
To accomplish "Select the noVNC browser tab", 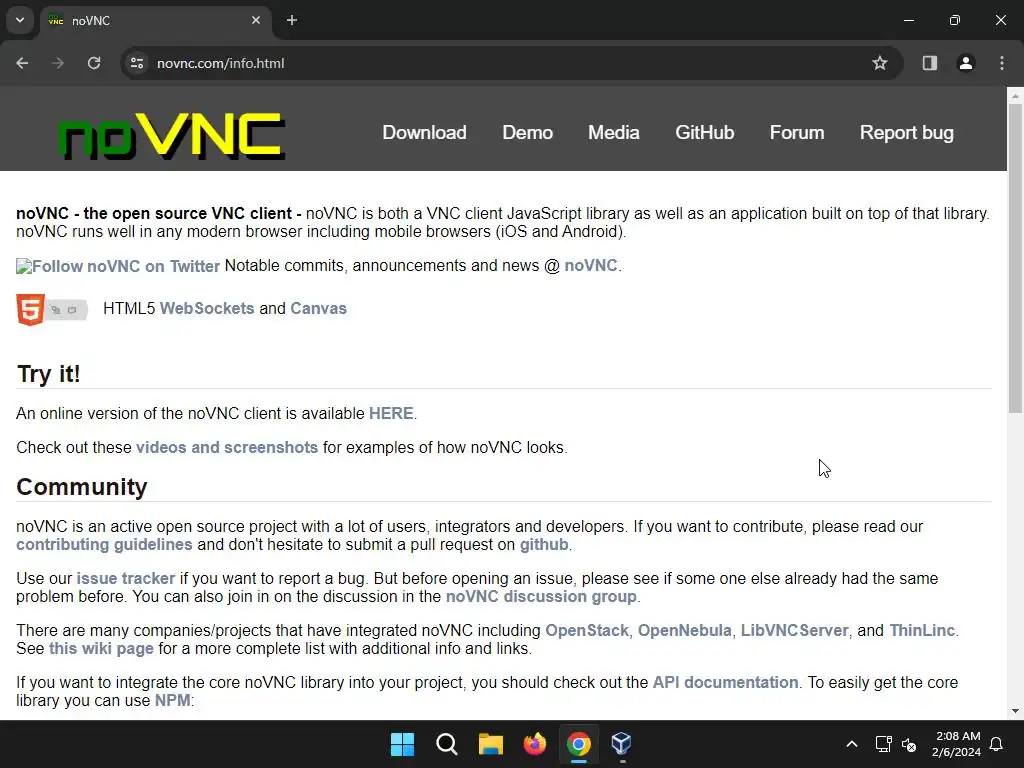I will 155,21.
